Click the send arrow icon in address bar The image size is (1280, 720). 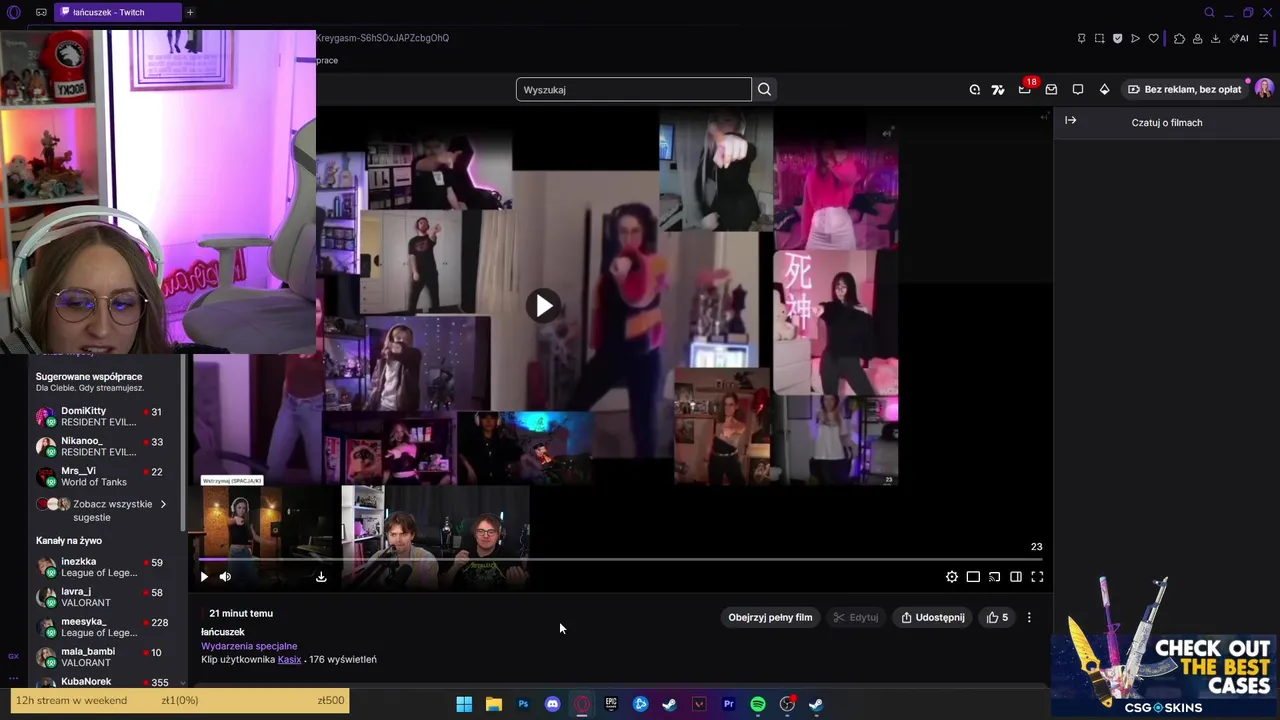(1135, 38)
